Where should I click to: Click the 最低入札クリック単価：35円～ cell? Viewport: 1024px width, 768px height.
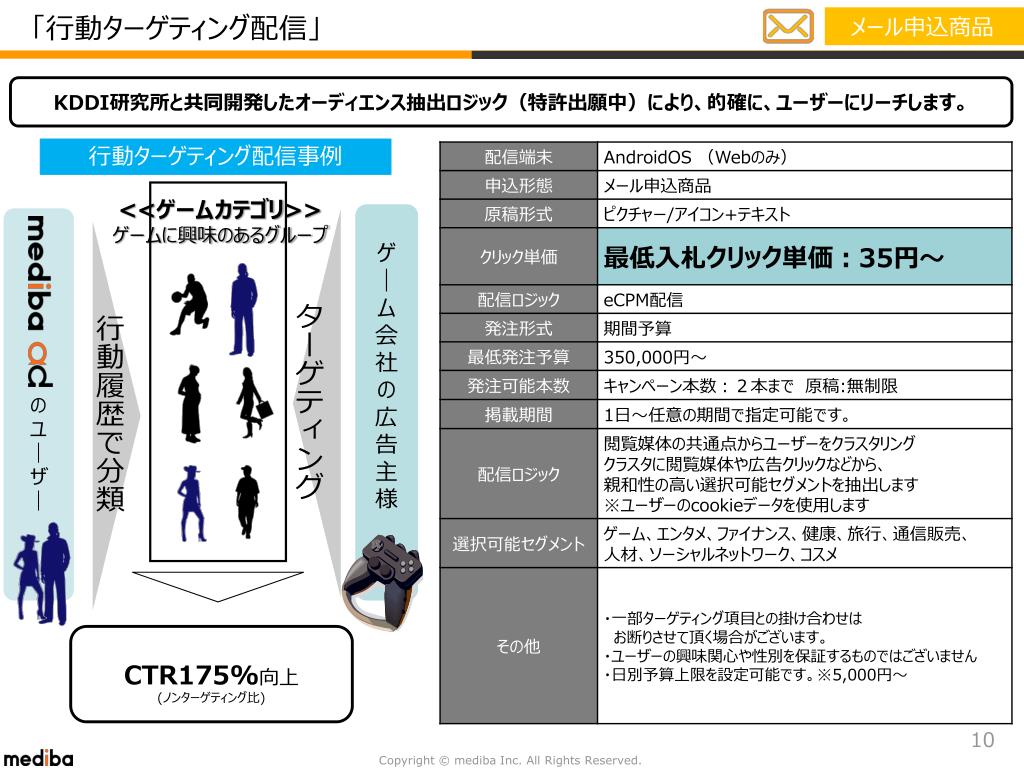[805, 257]
